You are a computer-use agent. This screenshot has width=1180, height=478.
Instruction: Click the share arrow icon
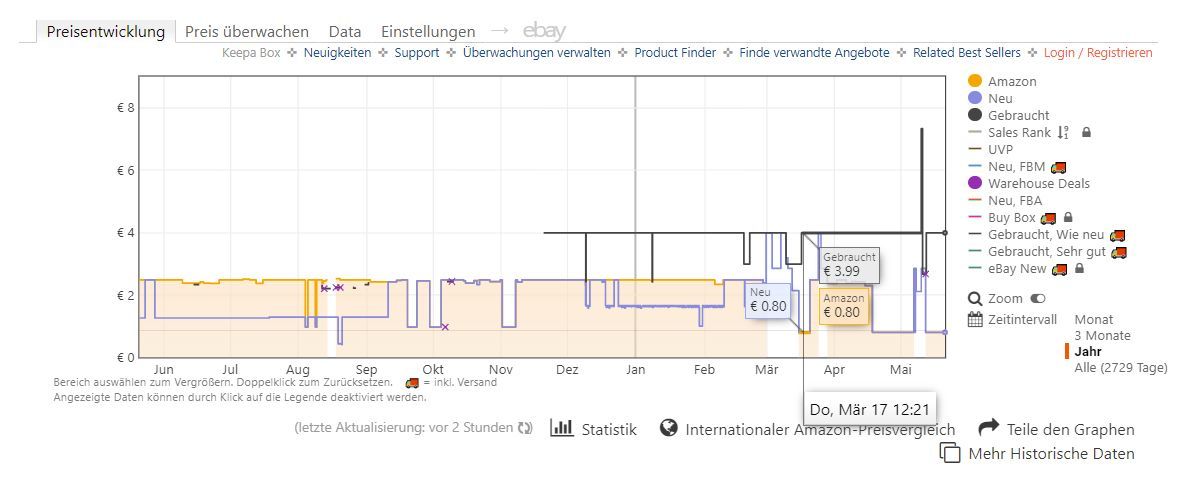pyautogui.click(x=988, y=427)
